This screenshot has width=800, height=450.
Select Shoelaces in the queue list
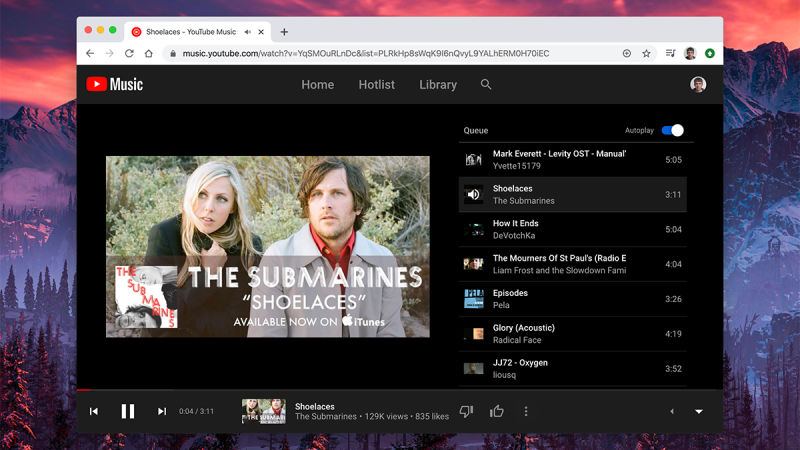(572, 194)
